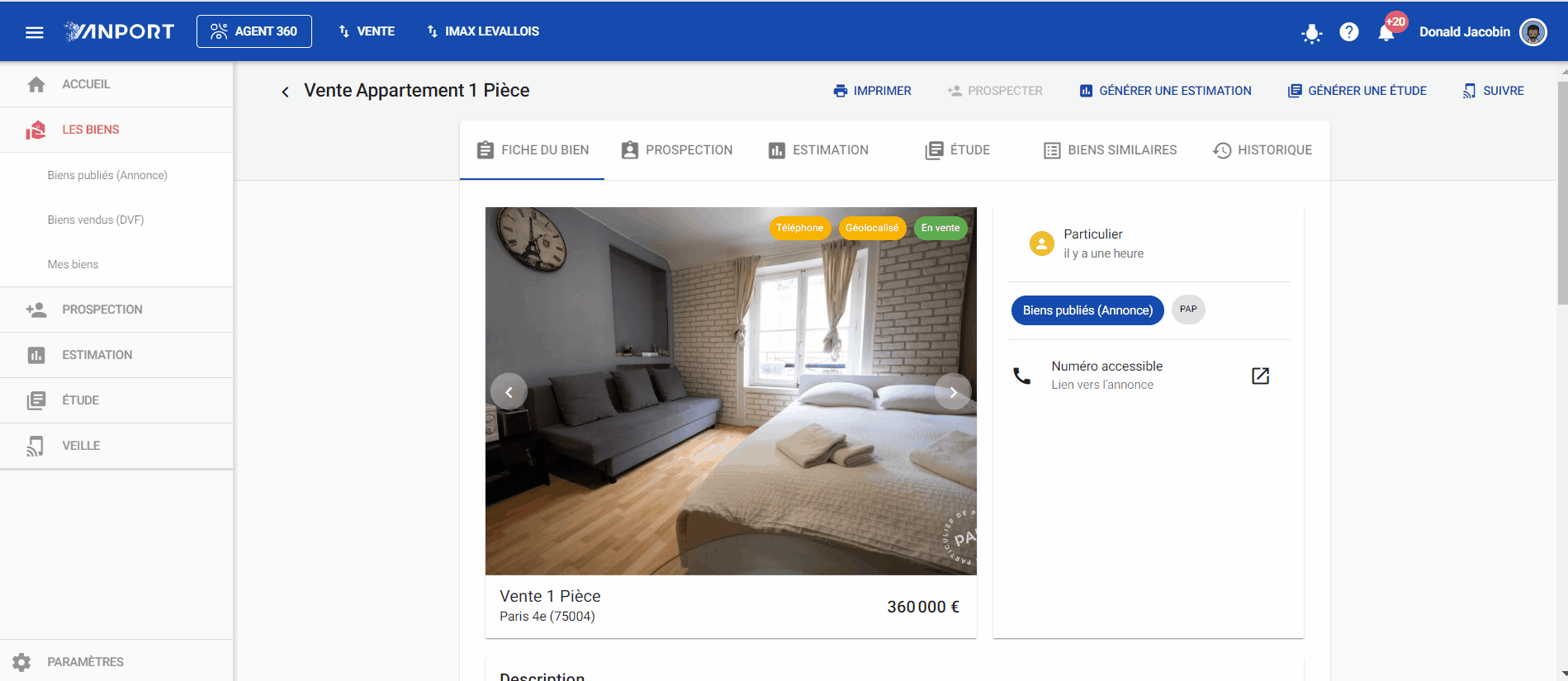Show the next photo in the carousel
The width and height of the screenshot is (1568, 681).
tap(953, 392)
